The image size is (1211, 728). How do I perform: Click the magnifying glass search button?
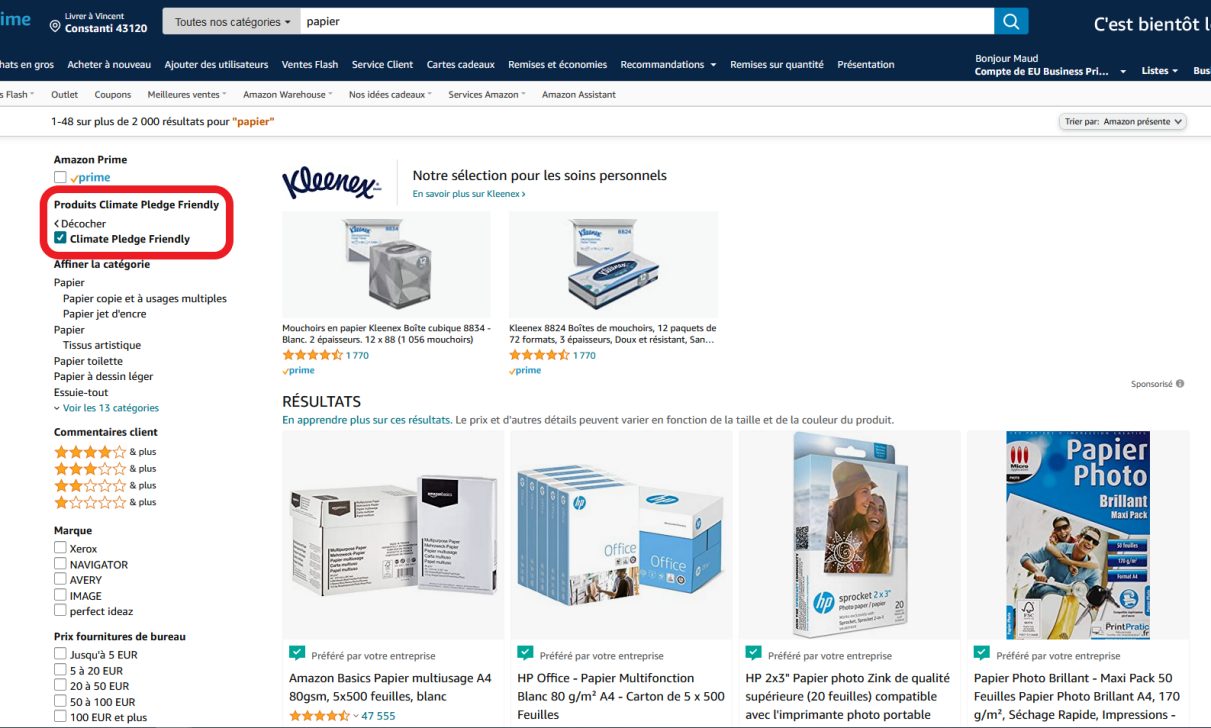(x=1011, y=21)
